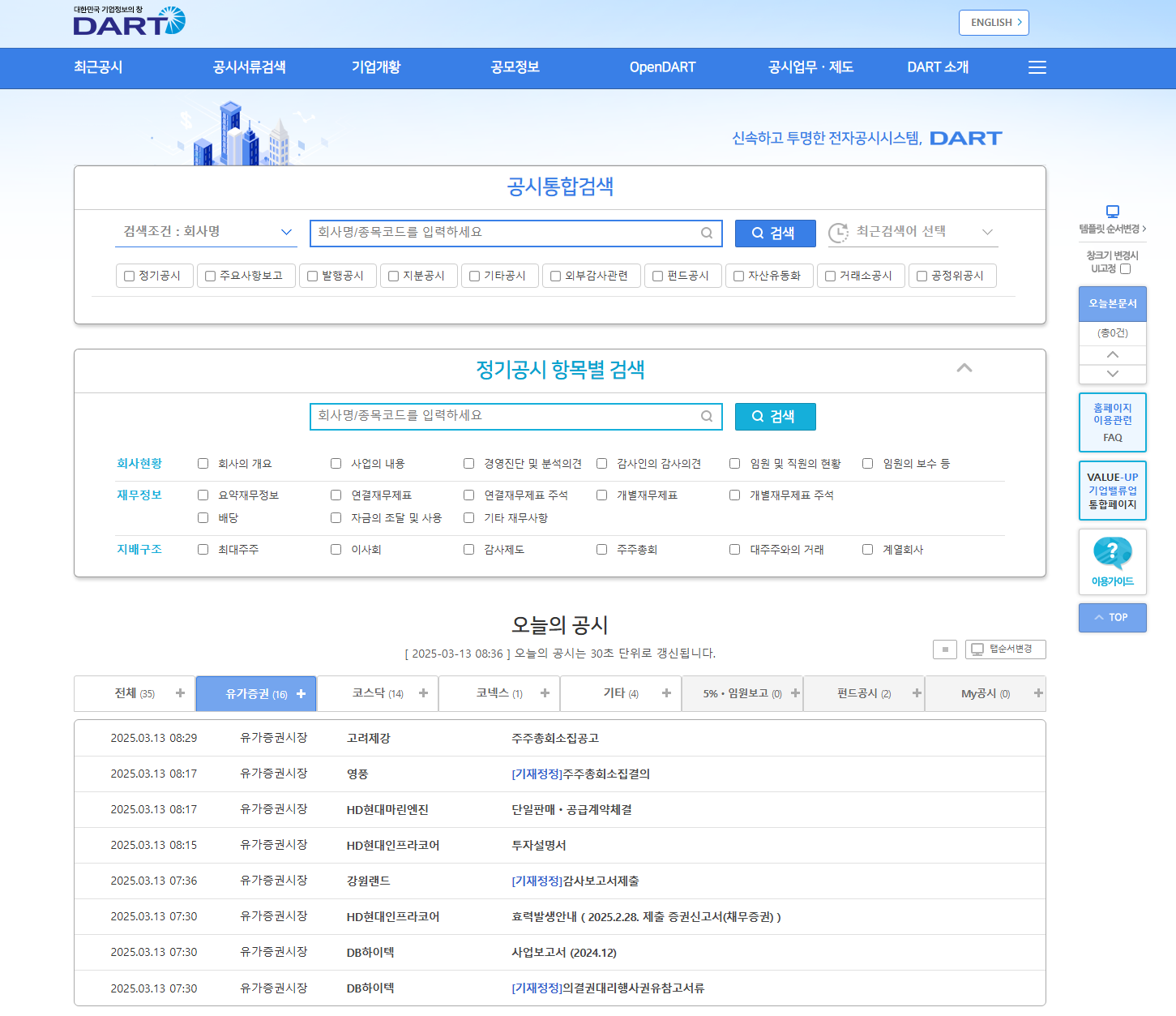Open 고려제강 주주총회소집공고 disclosure
Screen dimensions: 1176x1016
point(555,739)
